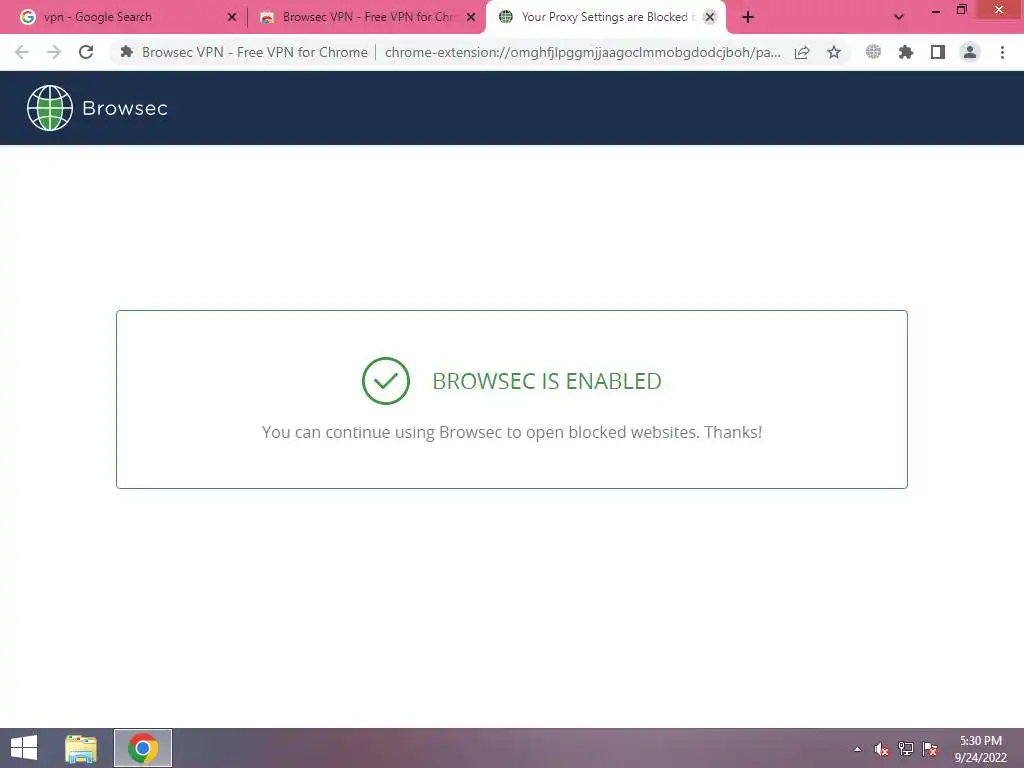Screen dimensions: 1024x768
Task: Go back to the previous page
Action: [22, 52]
